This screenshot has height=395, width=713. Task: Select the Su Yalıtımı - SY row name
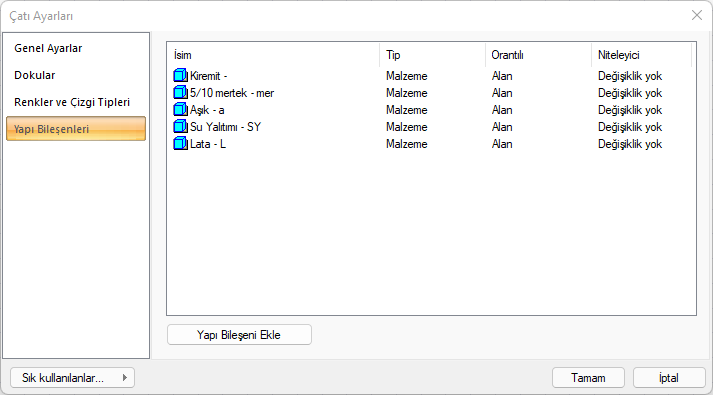pos(225,127)
